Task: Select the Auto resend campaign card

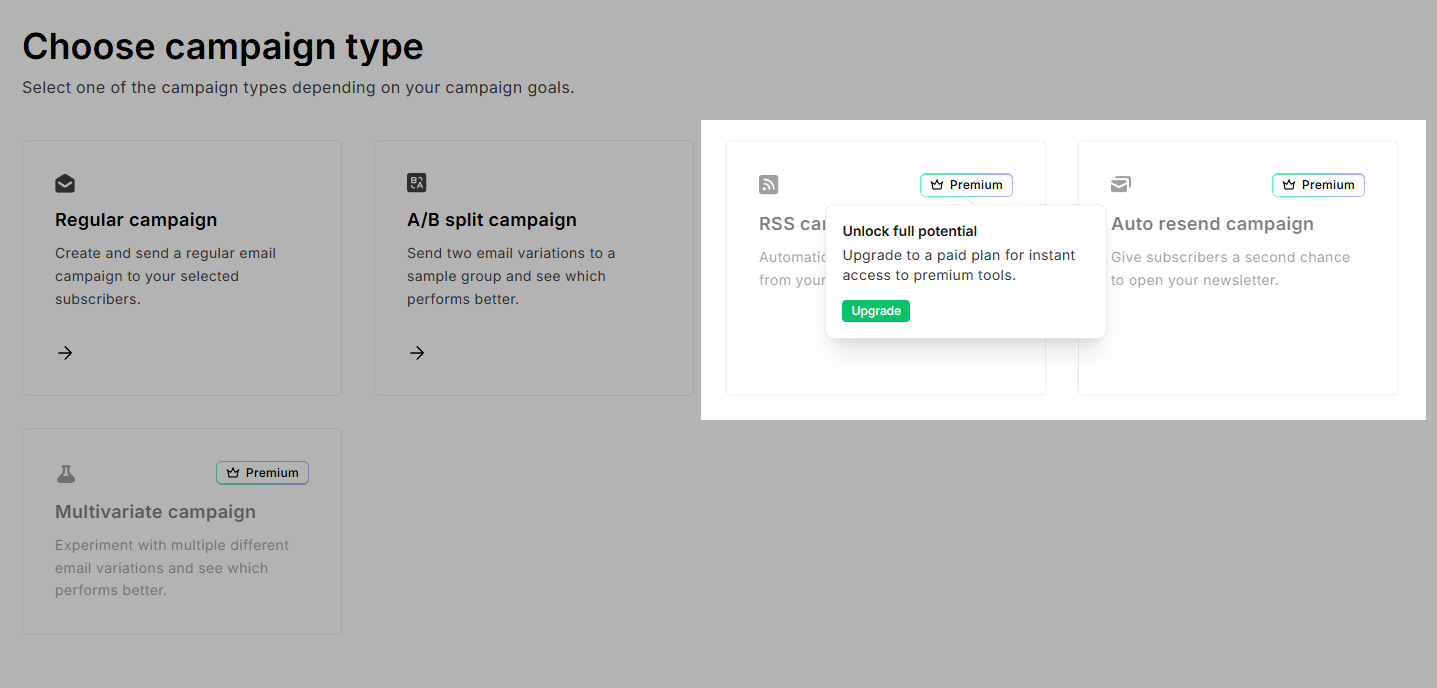Action: pos(1237,267)
